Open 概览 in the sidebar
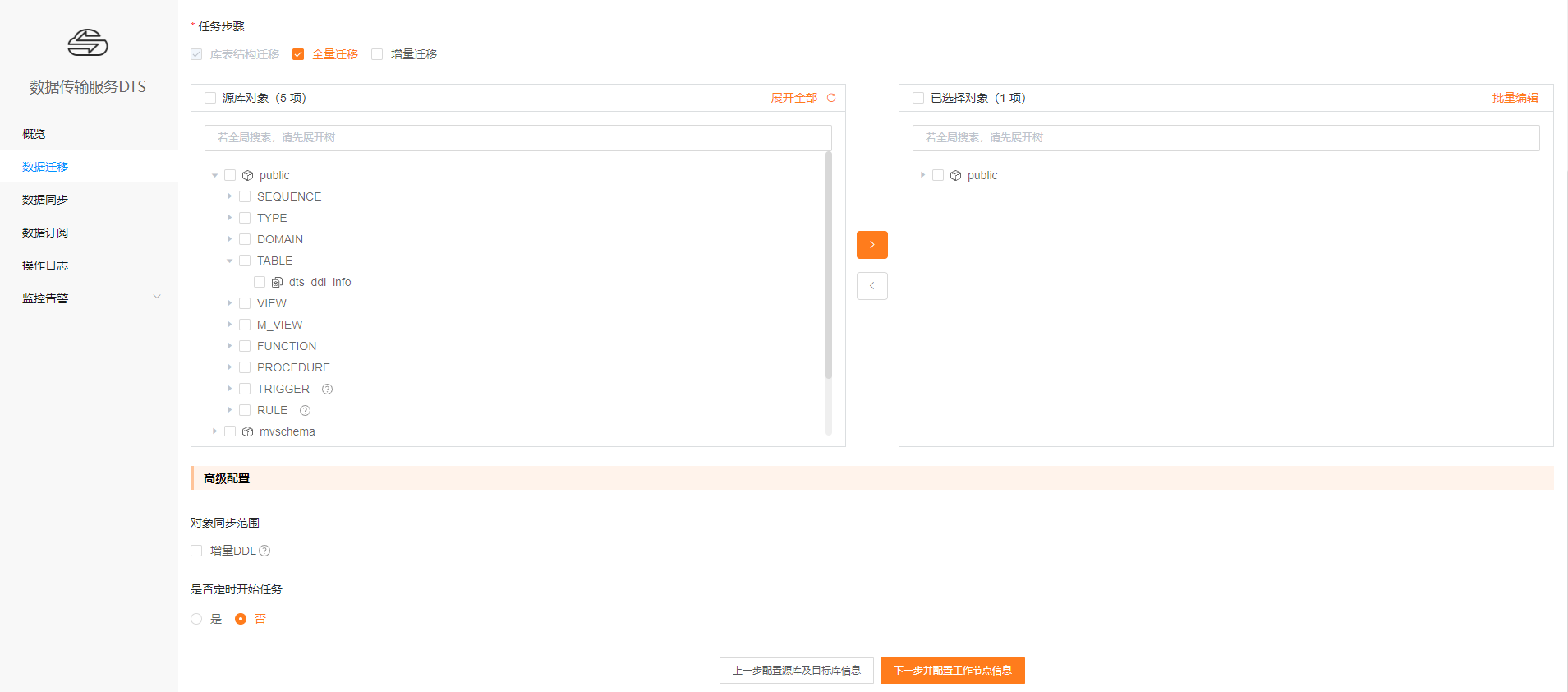The width and height of the screenshot is (1568, 692). point(89,133)
